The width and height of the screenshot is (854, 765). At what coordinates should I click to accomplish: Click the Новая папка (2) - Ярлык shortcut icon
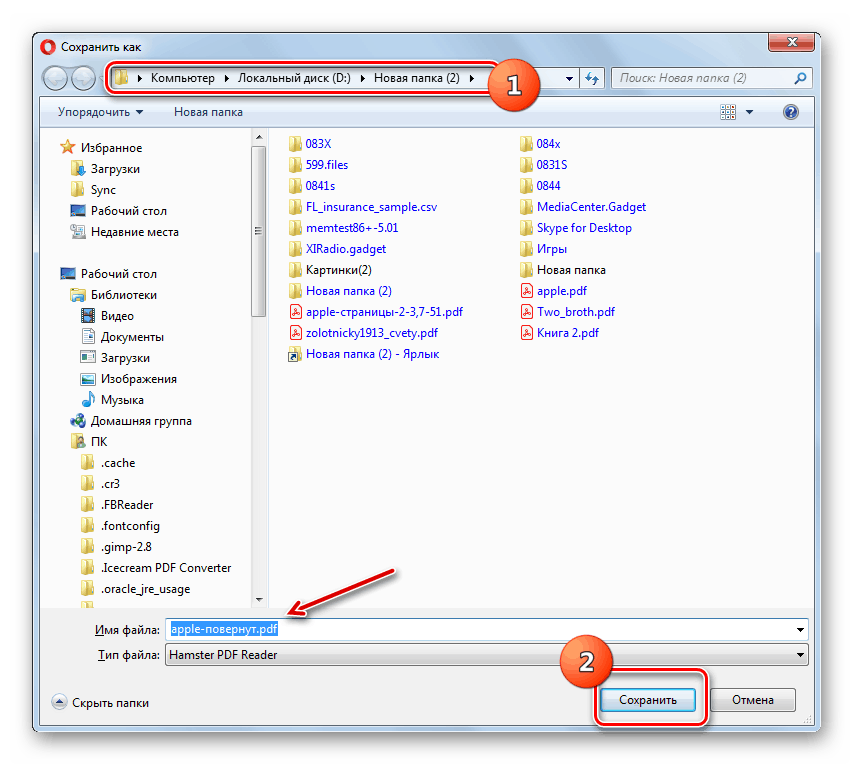pyautogui.click(x=295, y=354)
